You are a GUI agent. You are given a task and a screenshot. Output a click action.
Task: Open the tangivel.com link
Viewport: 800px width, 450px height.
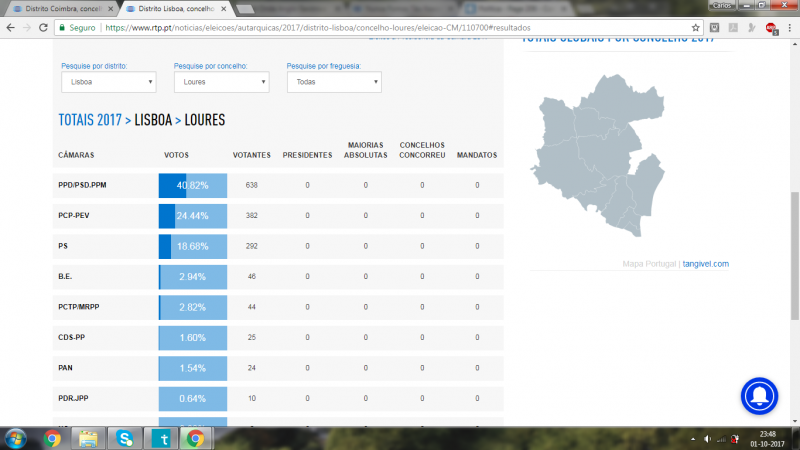(706, 264)
